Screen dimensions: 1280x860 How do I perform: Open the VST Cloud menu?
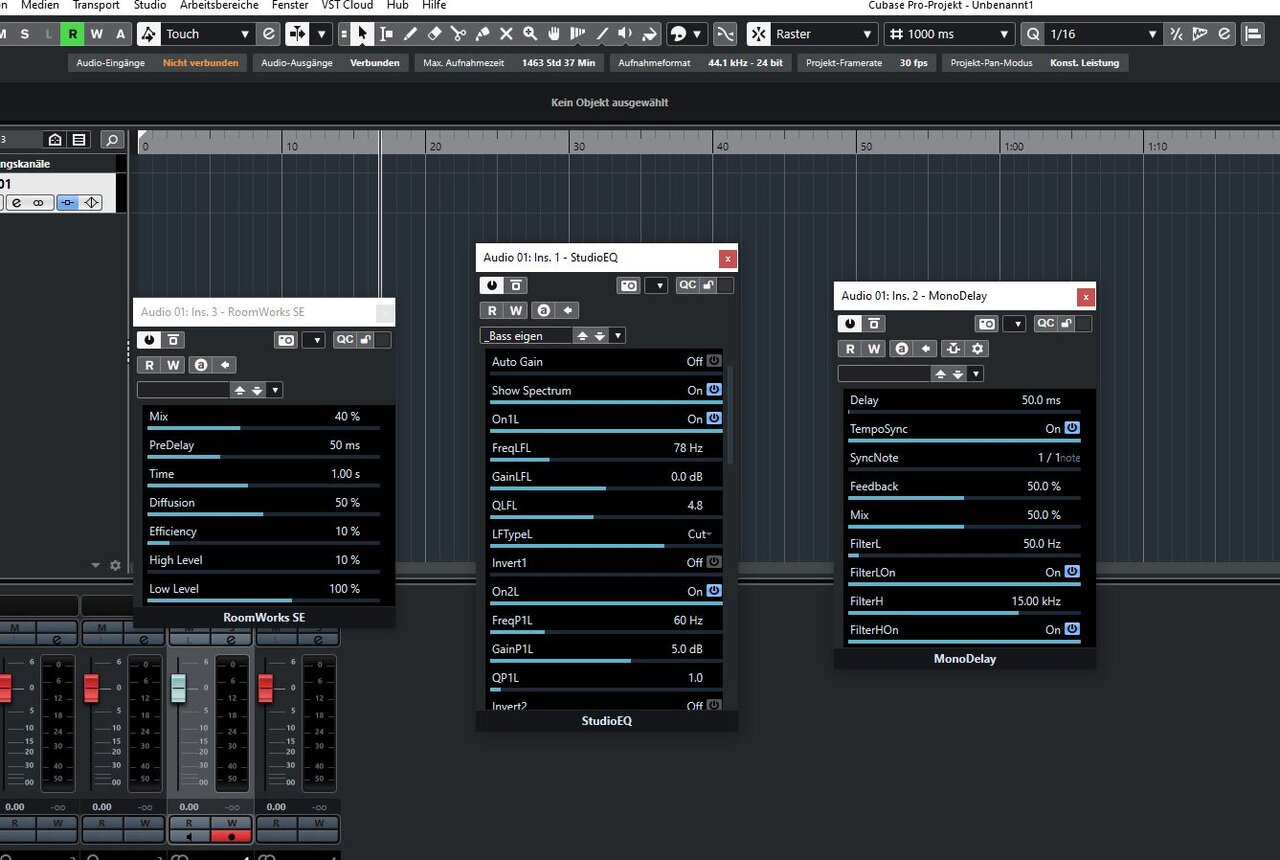347,6
